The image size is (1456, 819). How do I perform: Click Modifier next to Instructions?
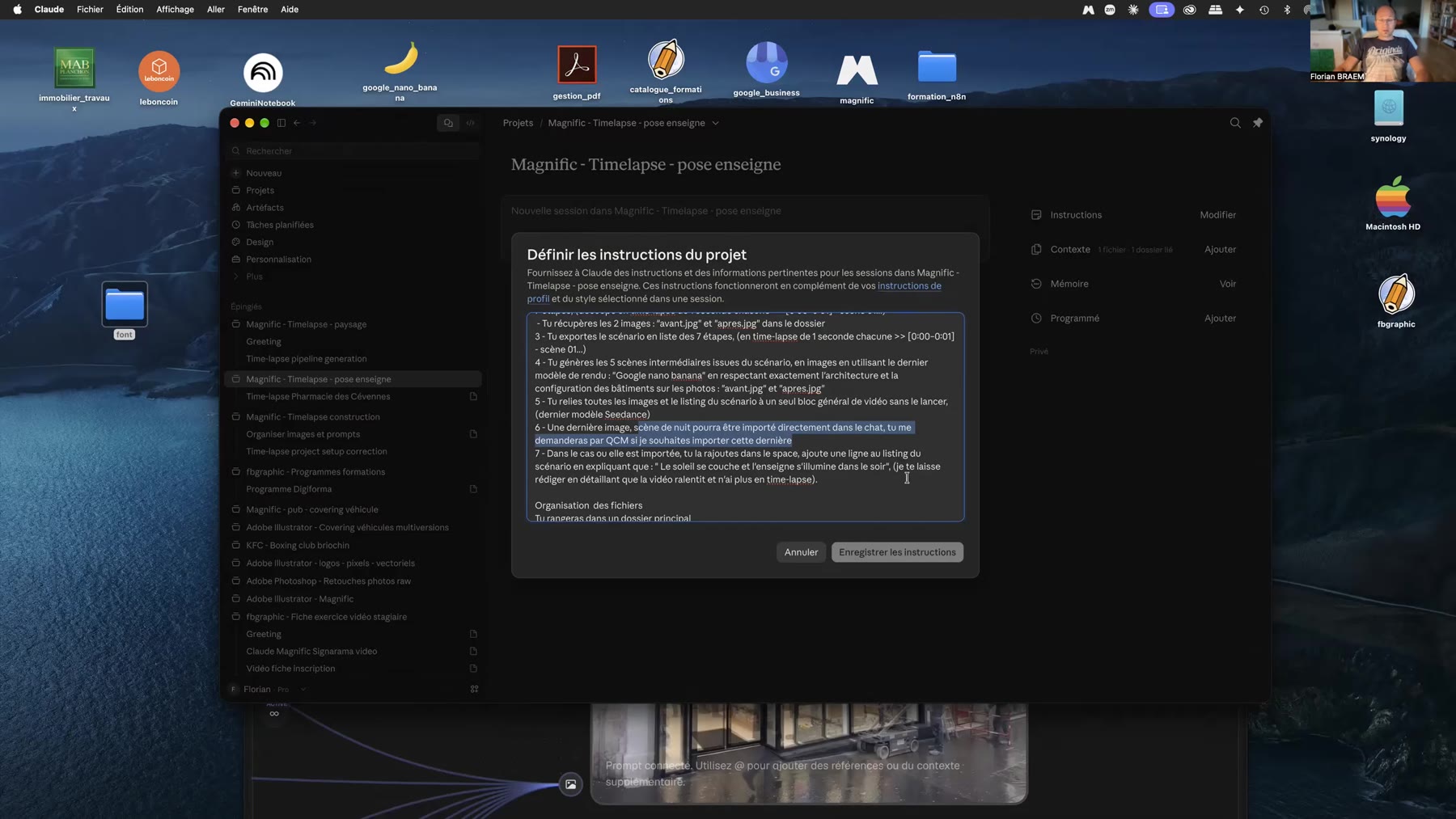pyautogui.click(x=1217, y=215)
